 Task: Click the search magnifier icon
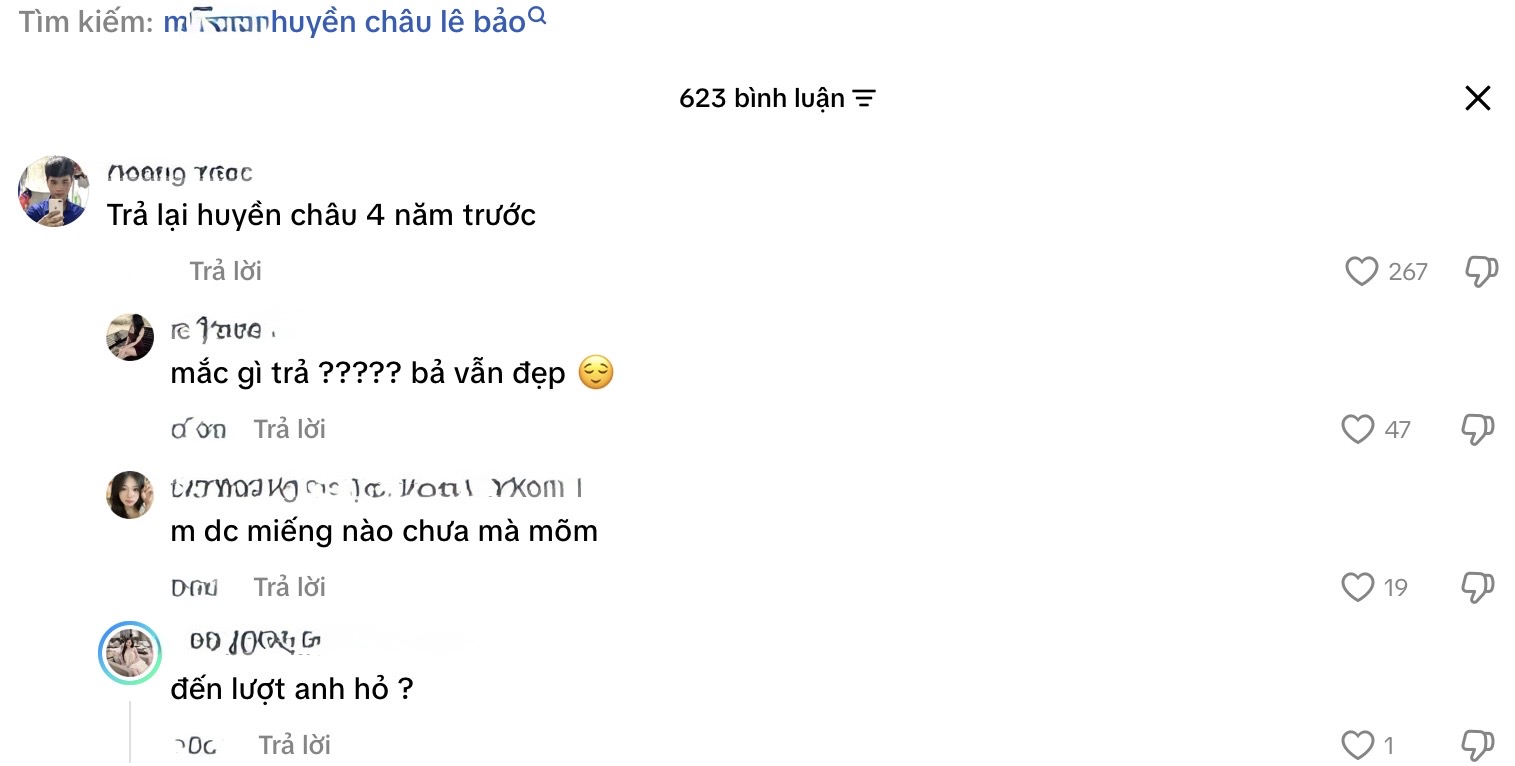coord(537,16)
